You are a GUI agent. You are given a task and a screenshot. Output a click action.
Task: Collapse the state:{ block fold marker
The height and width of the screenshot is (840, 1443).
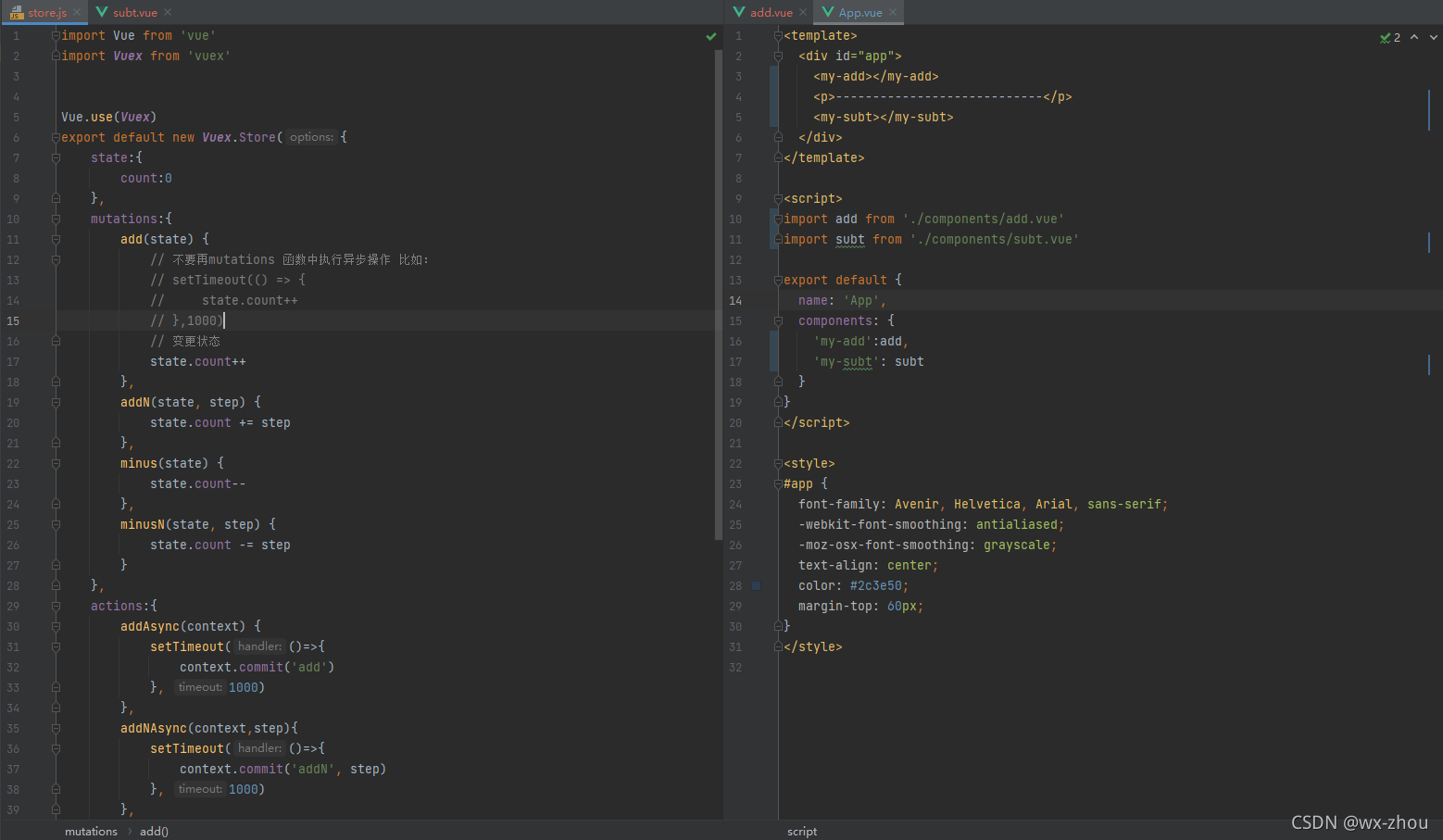coord(56,157)
